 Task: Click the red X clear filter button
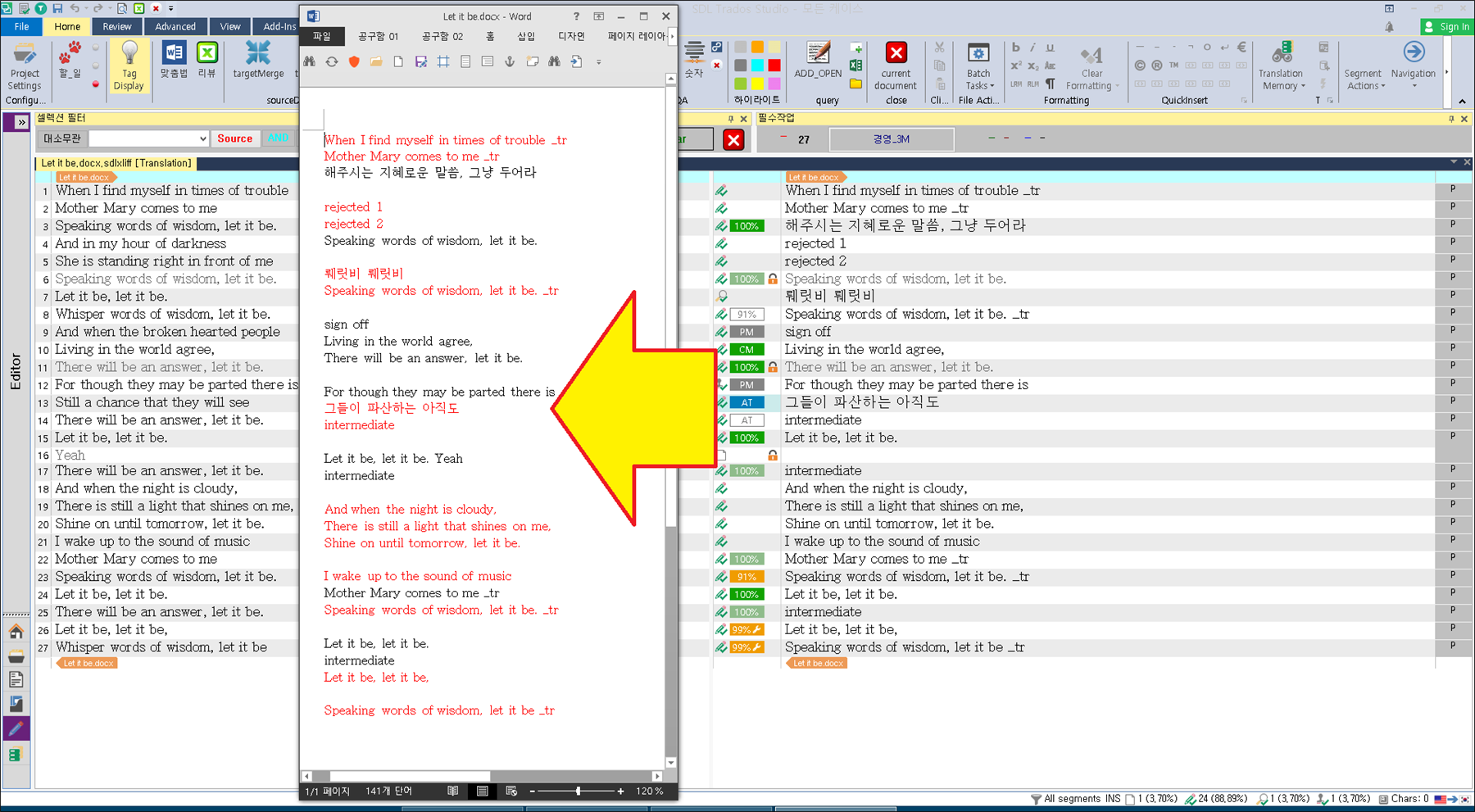point(733,140)
